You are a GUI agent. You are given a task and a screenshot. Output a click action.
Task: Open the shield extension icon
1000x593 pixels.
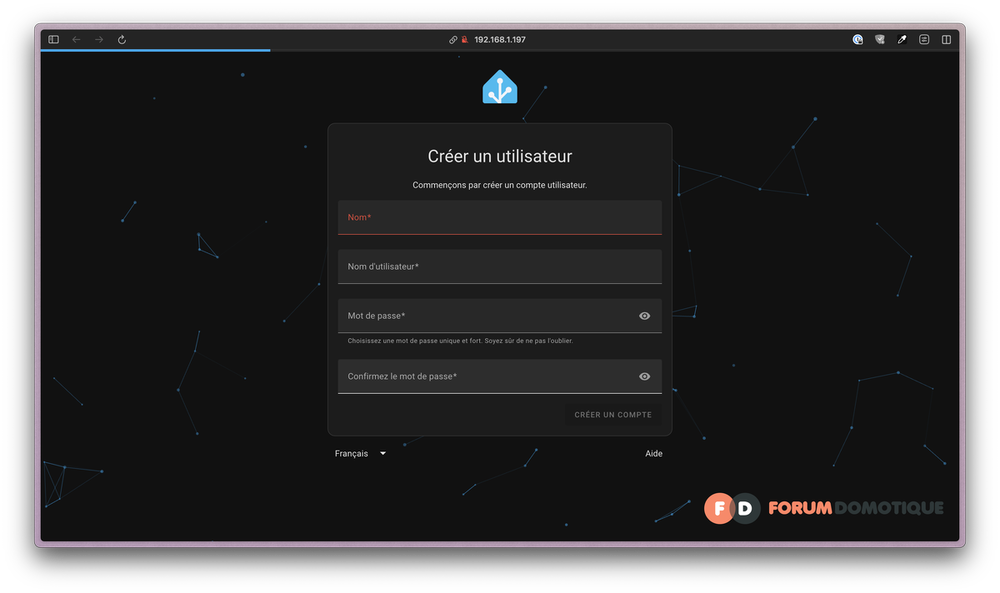click(x=880, y=40)
